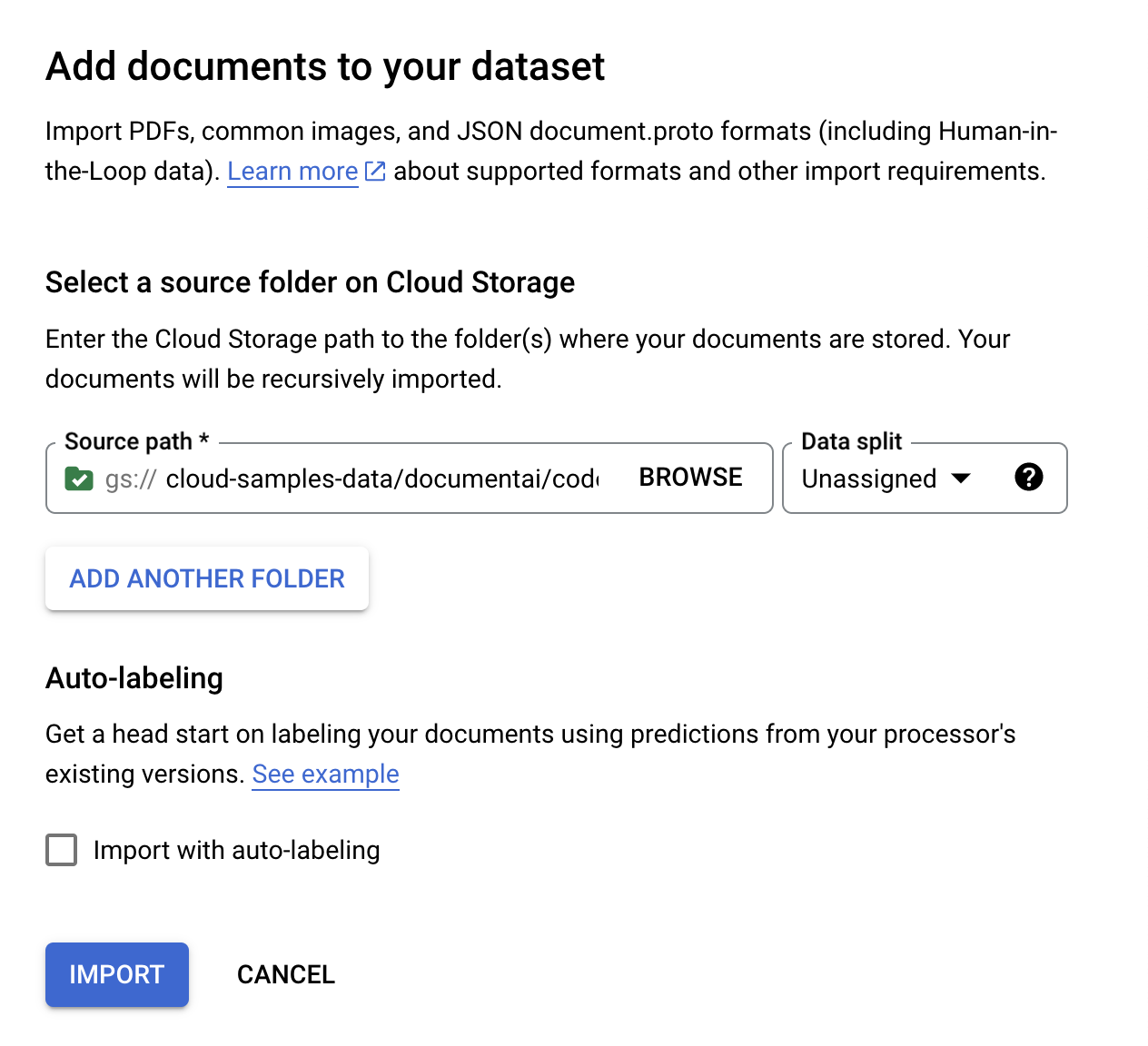The height and width of the screenshot is (1046, 1148).
Task: Open the See example link under Auto-labeling
Action: click(325, 774)
